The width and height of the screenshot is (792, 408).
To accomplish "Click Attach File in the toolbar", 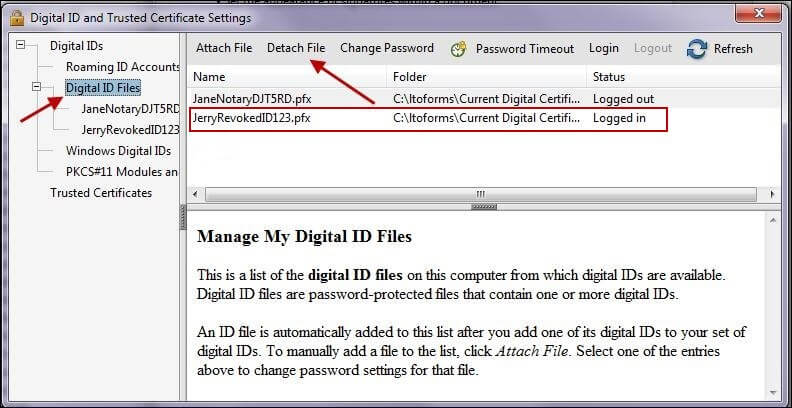I will 224,48.
